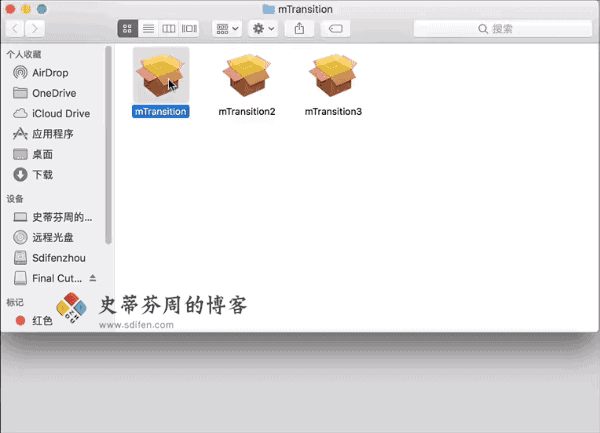This screenshot has width=600, height=433.
Task: Click the Edit Tags toolbar button
Action: point(335,29)
